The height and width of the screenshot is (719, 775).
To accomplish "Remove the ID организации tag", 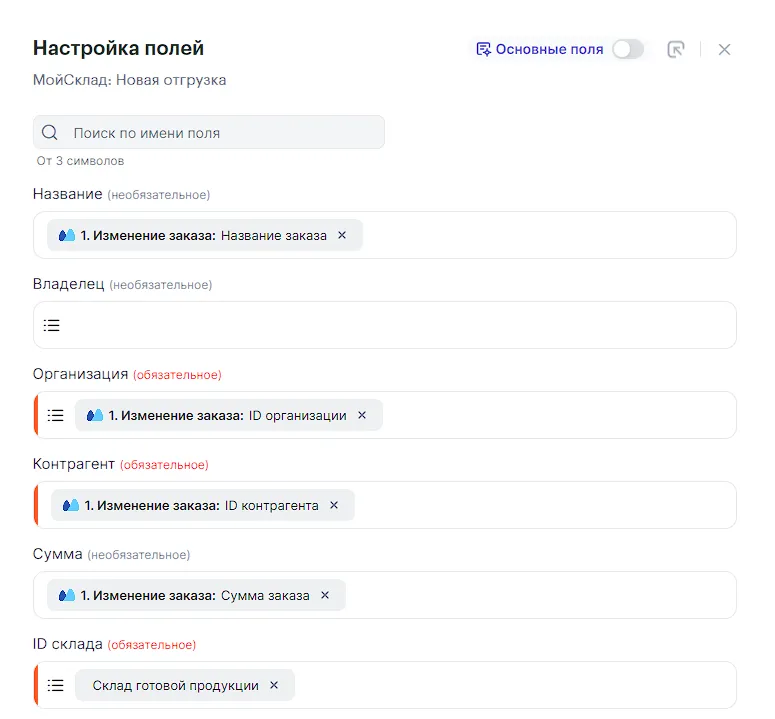I will tap(362, 415).
